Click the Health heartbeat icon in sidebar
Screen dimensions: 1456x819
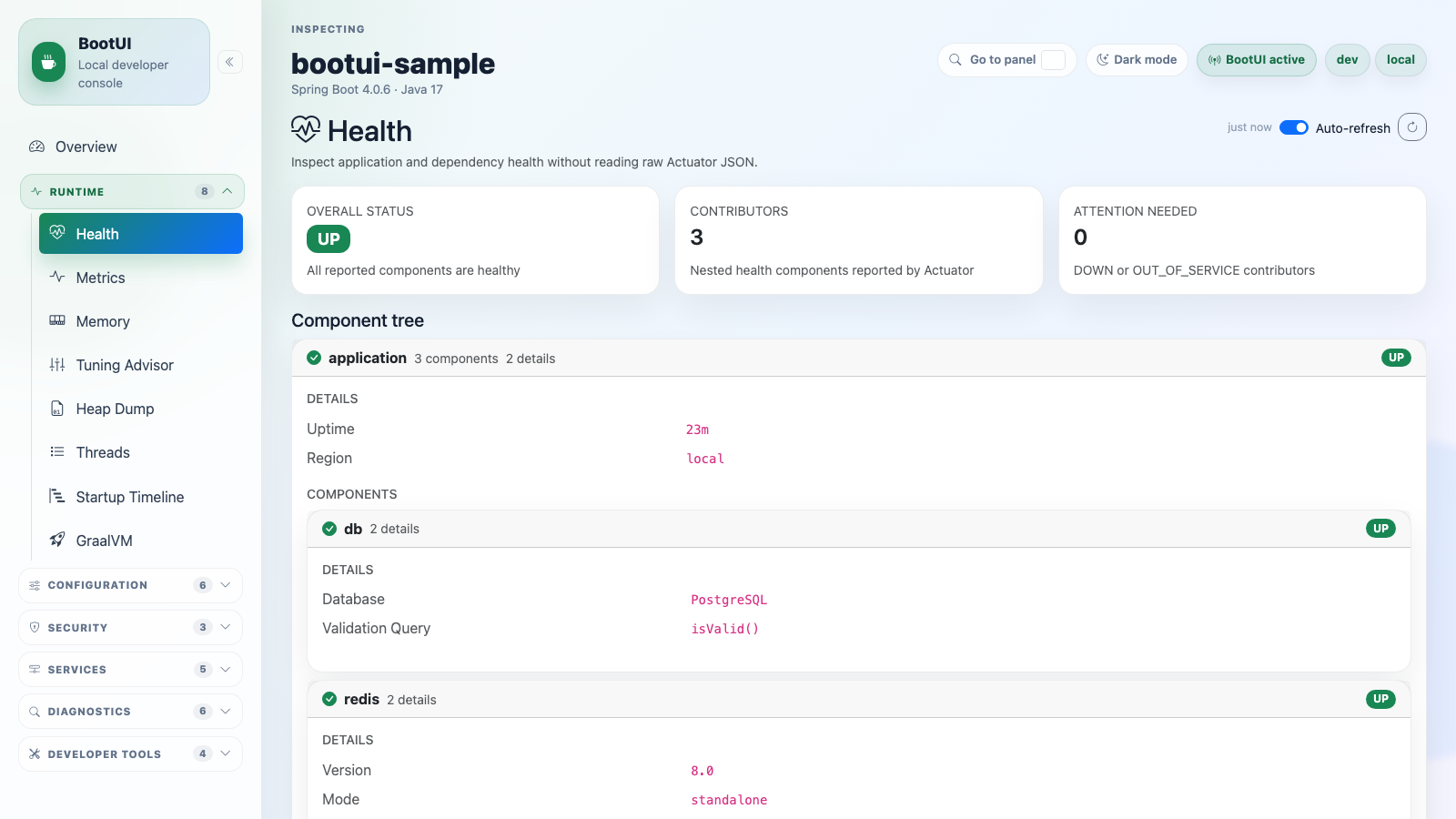click(x=57, y=233)
